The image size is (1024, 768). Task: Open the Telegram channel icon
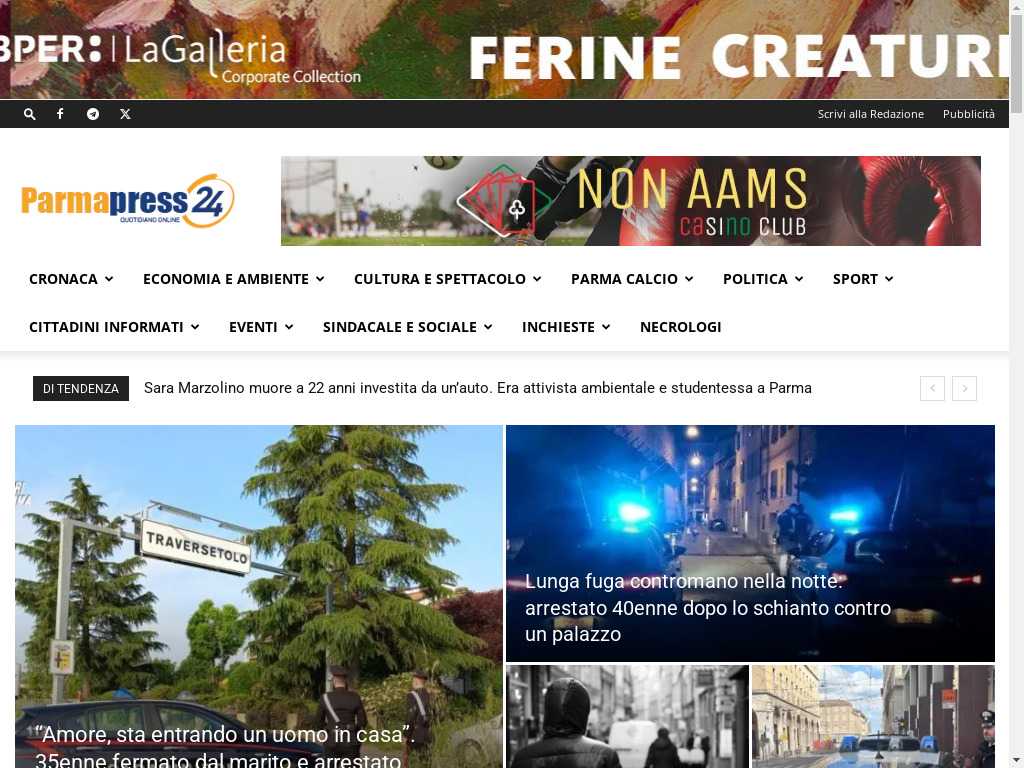click(x=93, y=114)
